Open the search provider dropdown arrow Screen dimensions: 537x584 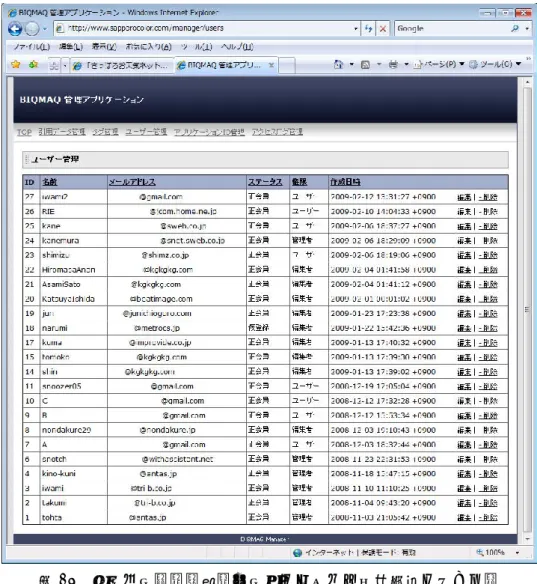coord(527,29)
